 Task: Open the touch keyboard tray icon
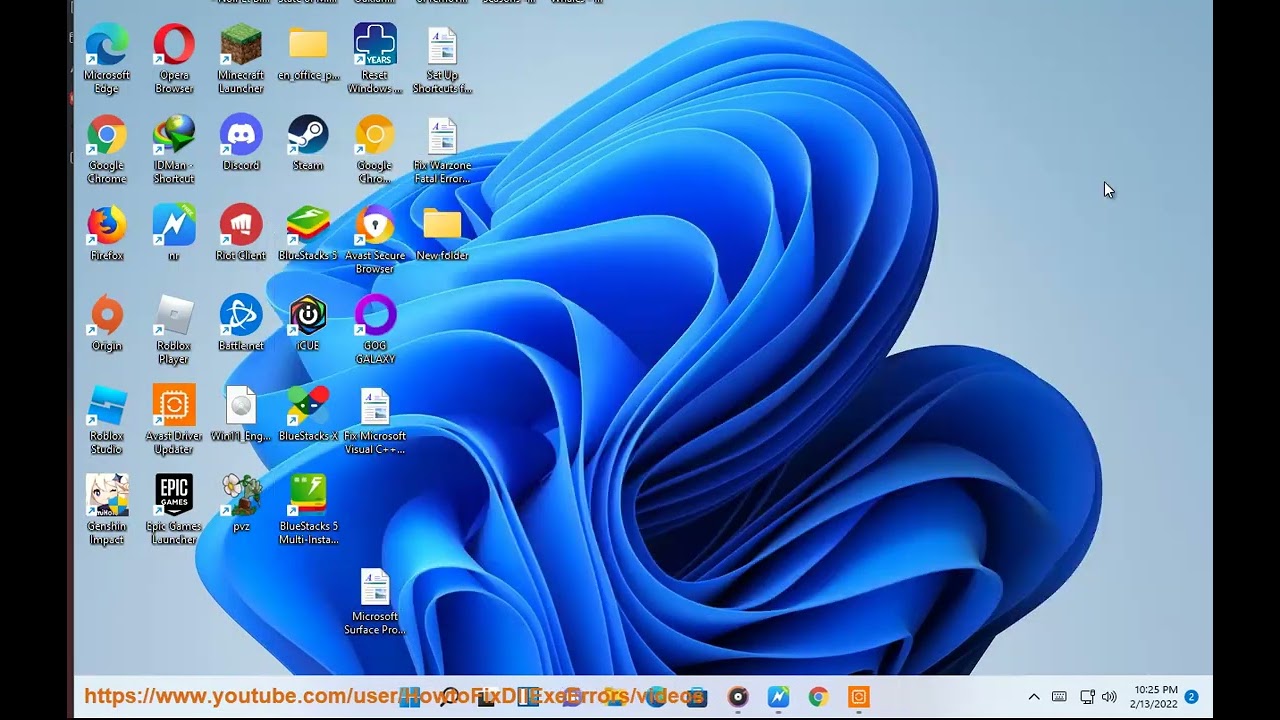click(x=1059, y=697)
